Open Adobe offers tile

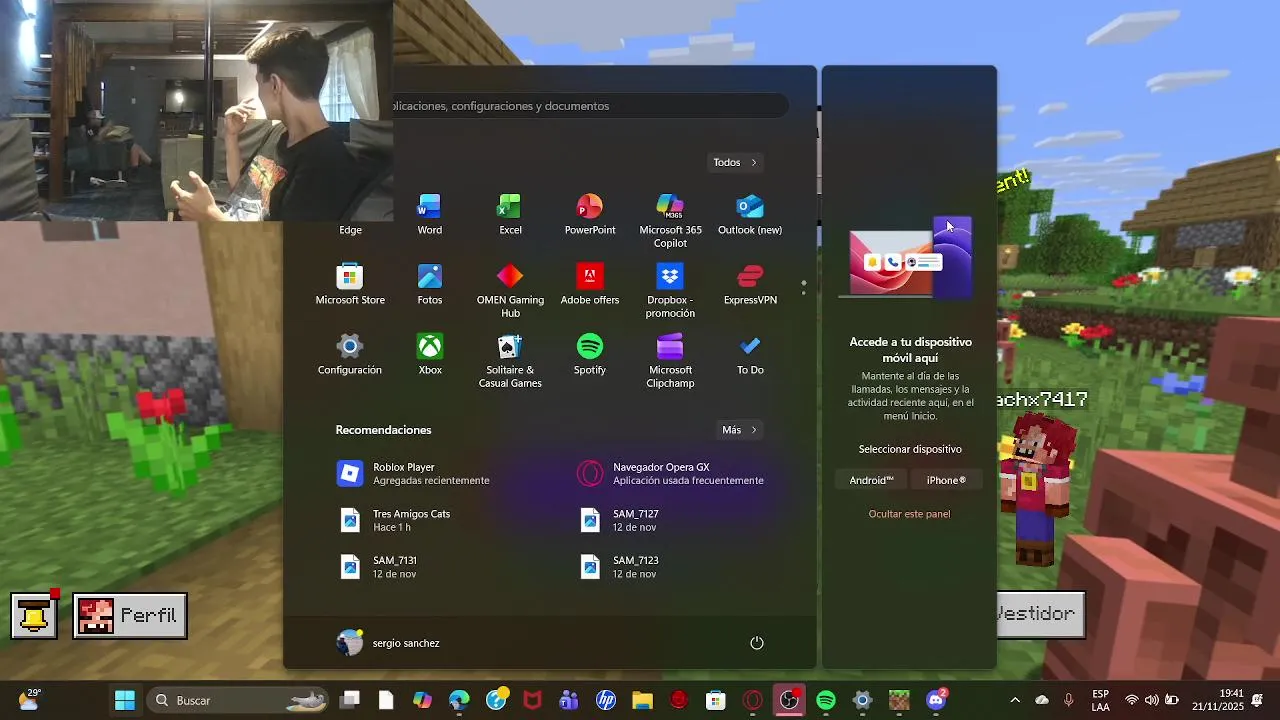(590, 285)
